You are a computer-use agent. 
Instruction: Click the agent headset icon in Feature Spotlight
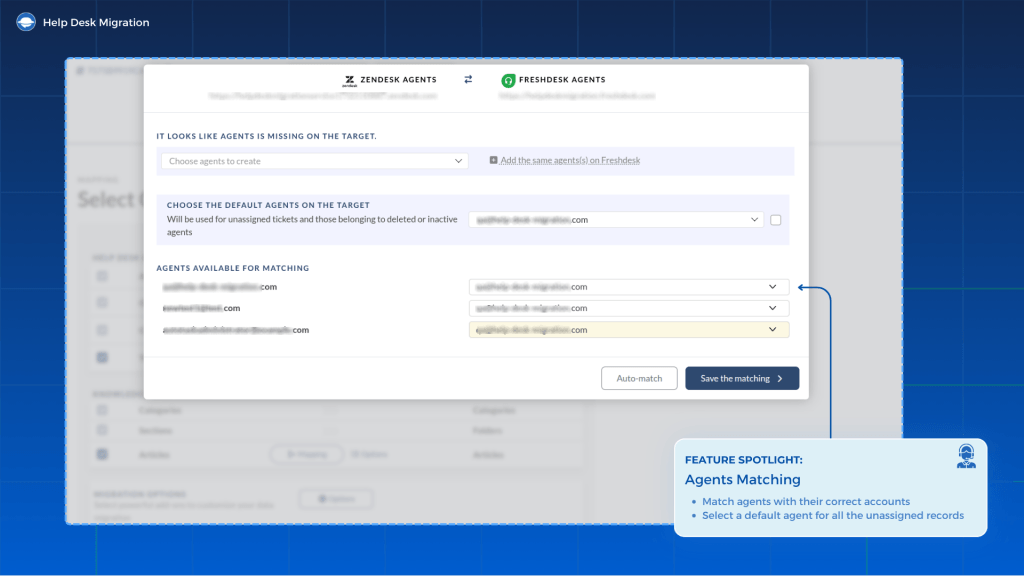(x=967, y=456)
